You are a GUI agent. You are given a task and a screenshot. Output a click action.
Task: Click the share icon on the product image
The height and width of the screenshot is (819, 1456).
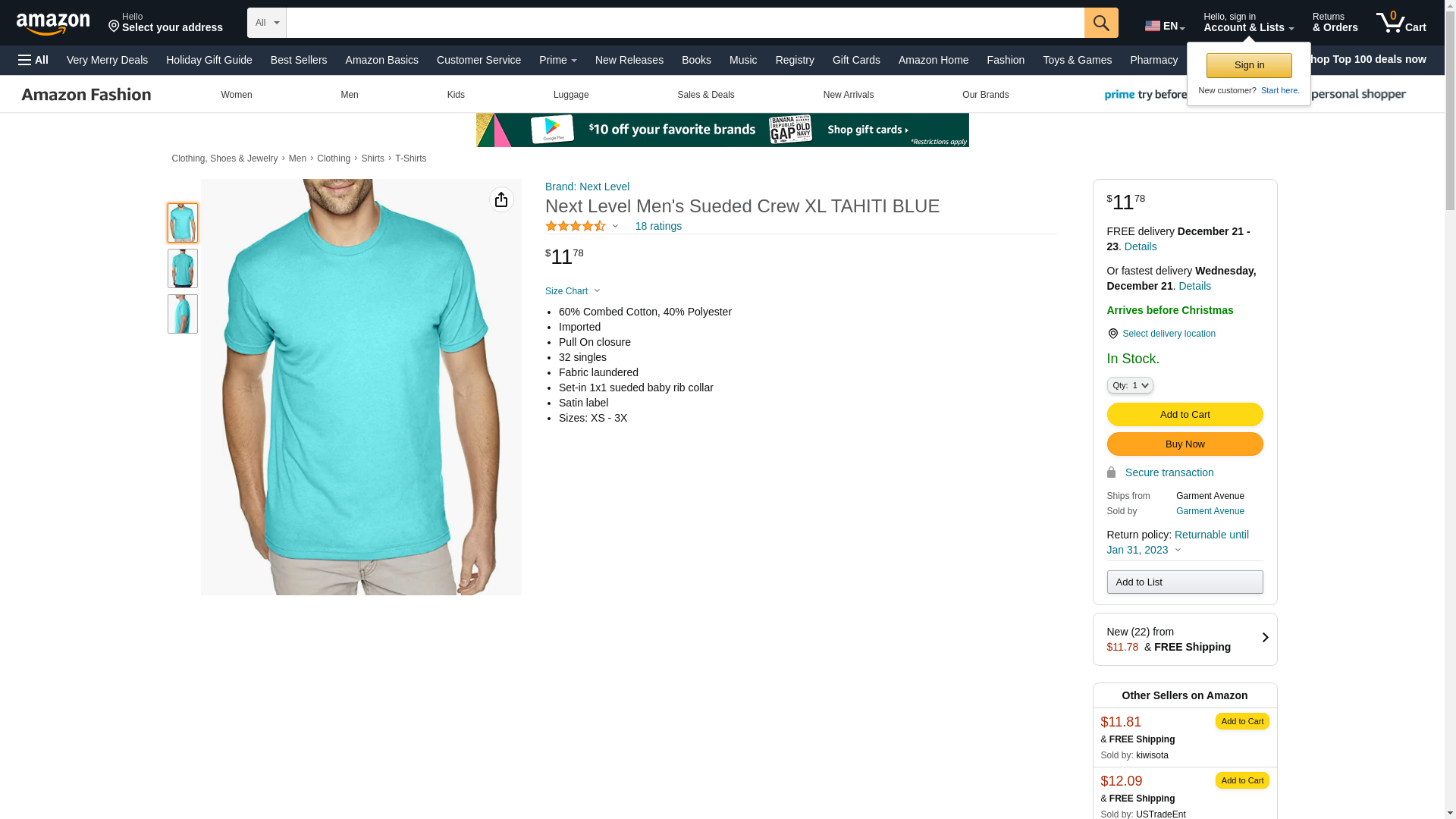click(x=501, y=199)
